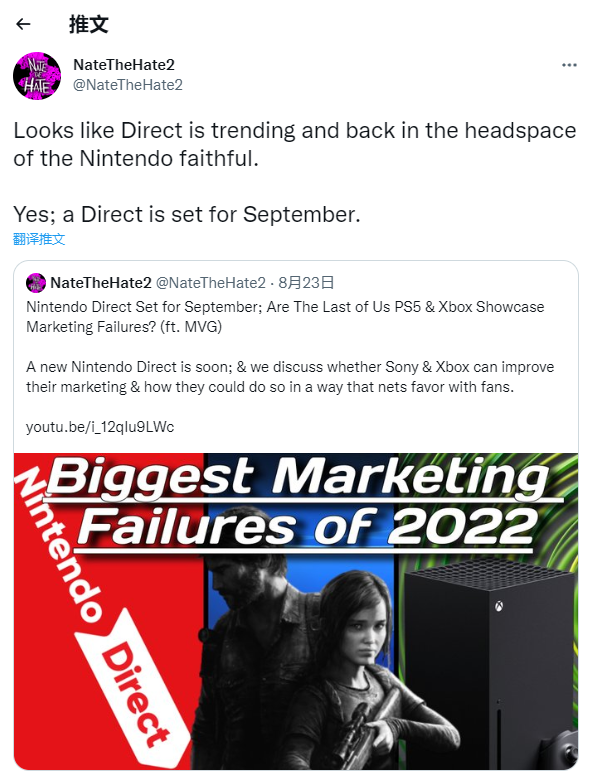Screen dimensions: 589x781
Task: Click the quoted tweet description paragraph
Action: pyautogui.click(x=290, y=377)
